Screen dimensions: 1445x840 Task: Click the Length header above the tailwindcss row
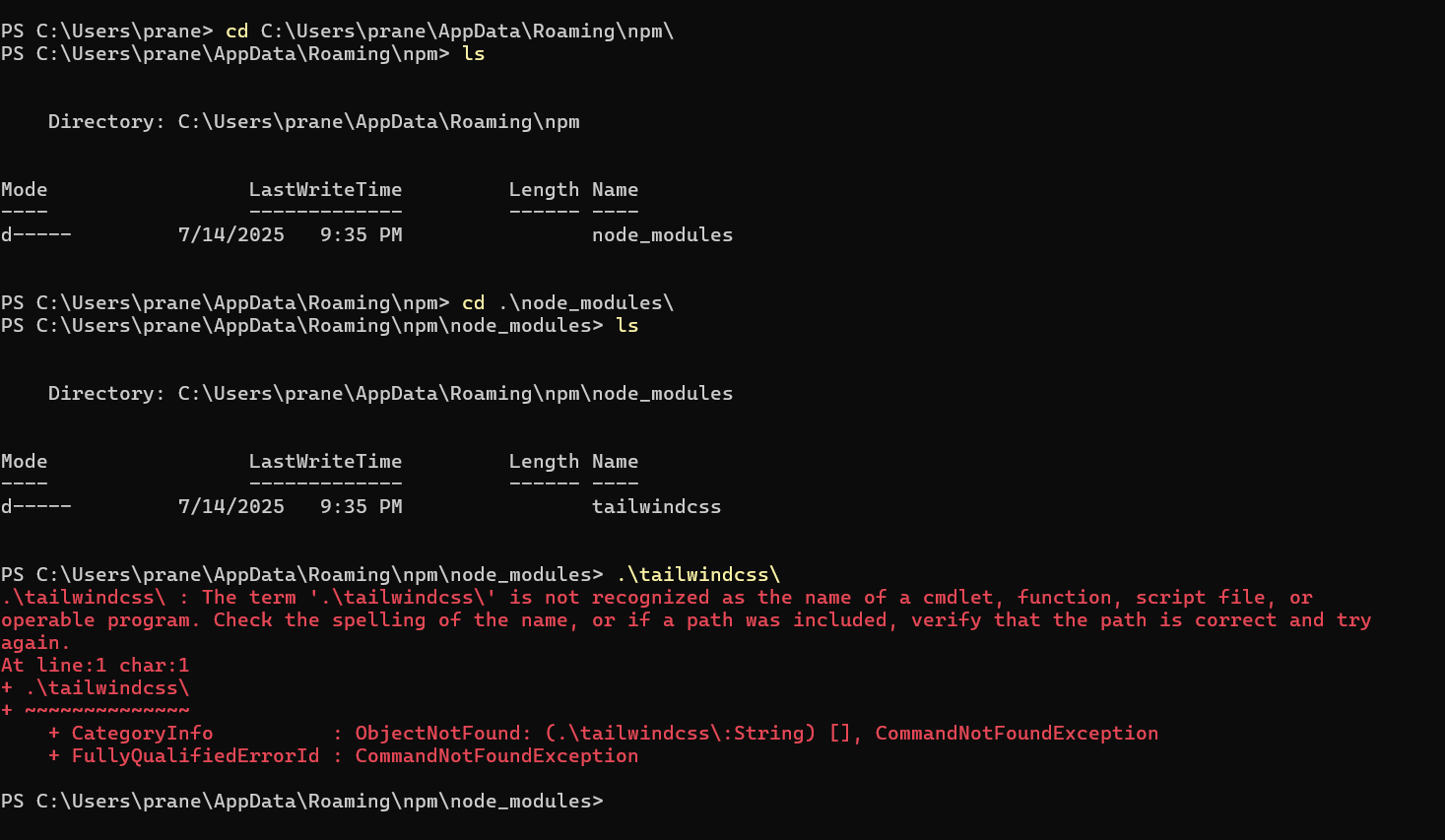pyautogui.click(x=544, y=462)
